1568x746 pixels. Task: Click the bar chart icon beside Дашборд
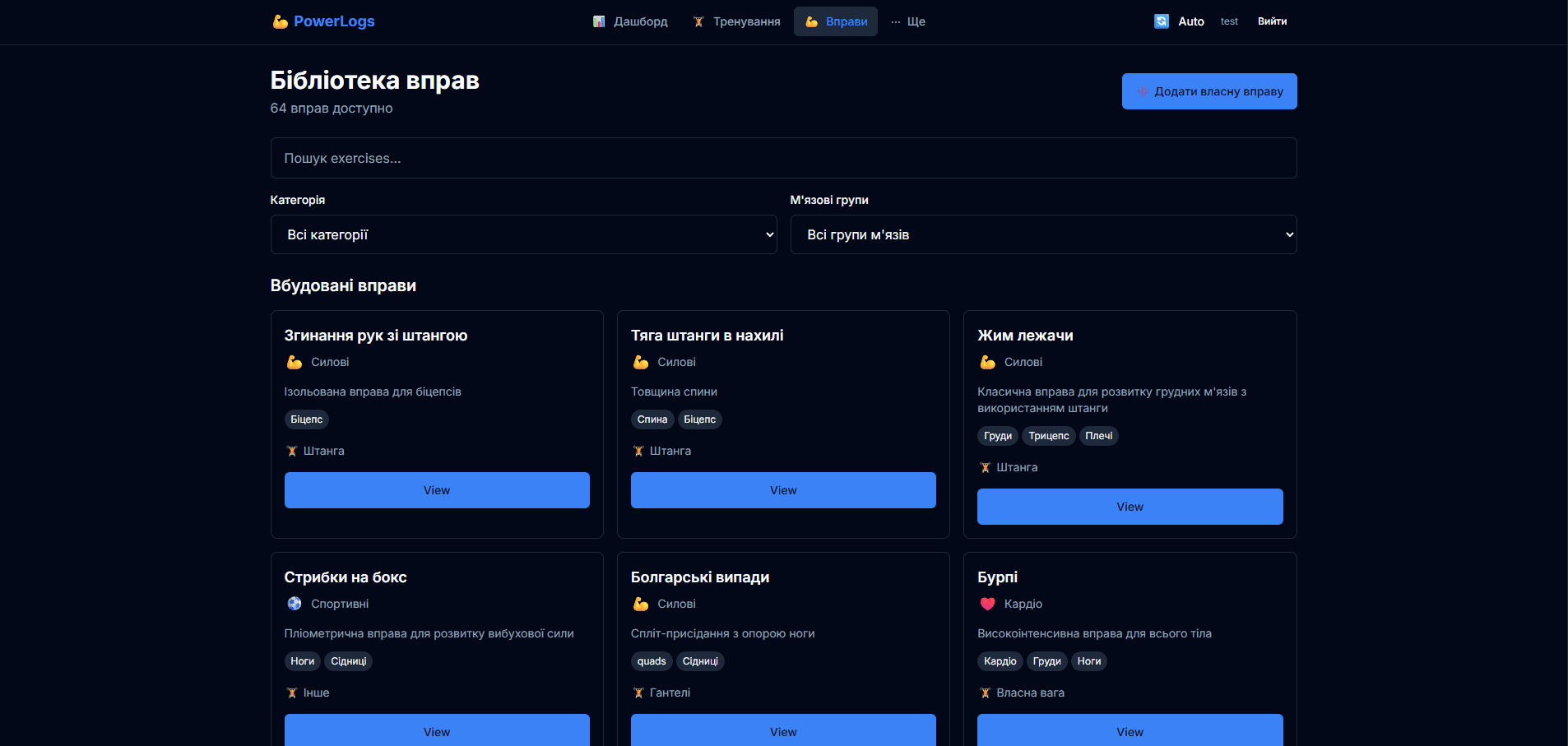coord(599,21)
